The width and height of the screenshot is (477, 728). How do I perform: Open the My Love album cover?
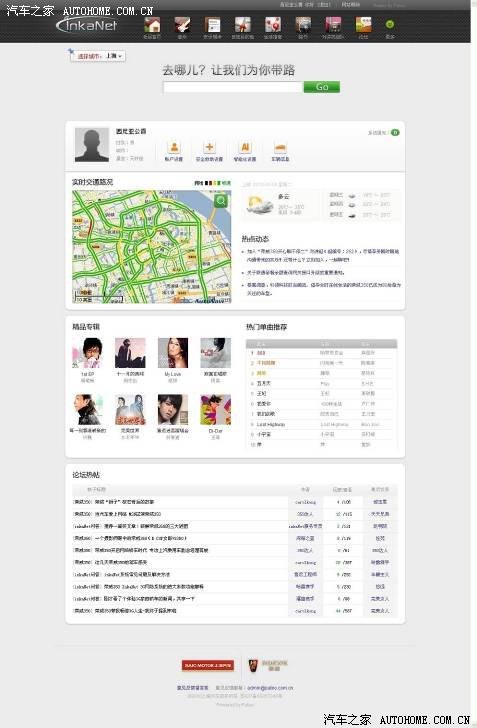click(173, 353)
